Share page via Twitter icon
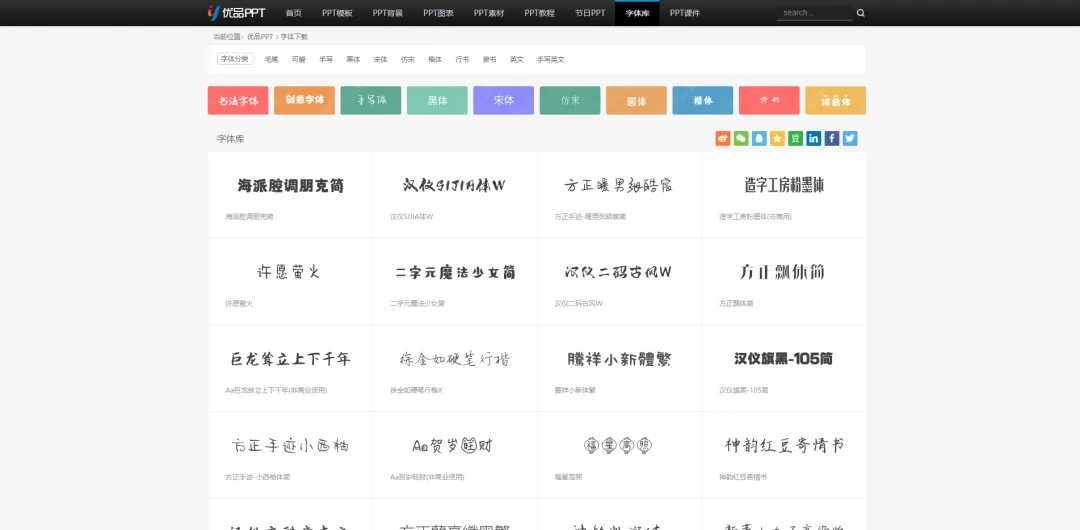Image resolution: width=1080 pixels, height=530 pixels. 850,139
